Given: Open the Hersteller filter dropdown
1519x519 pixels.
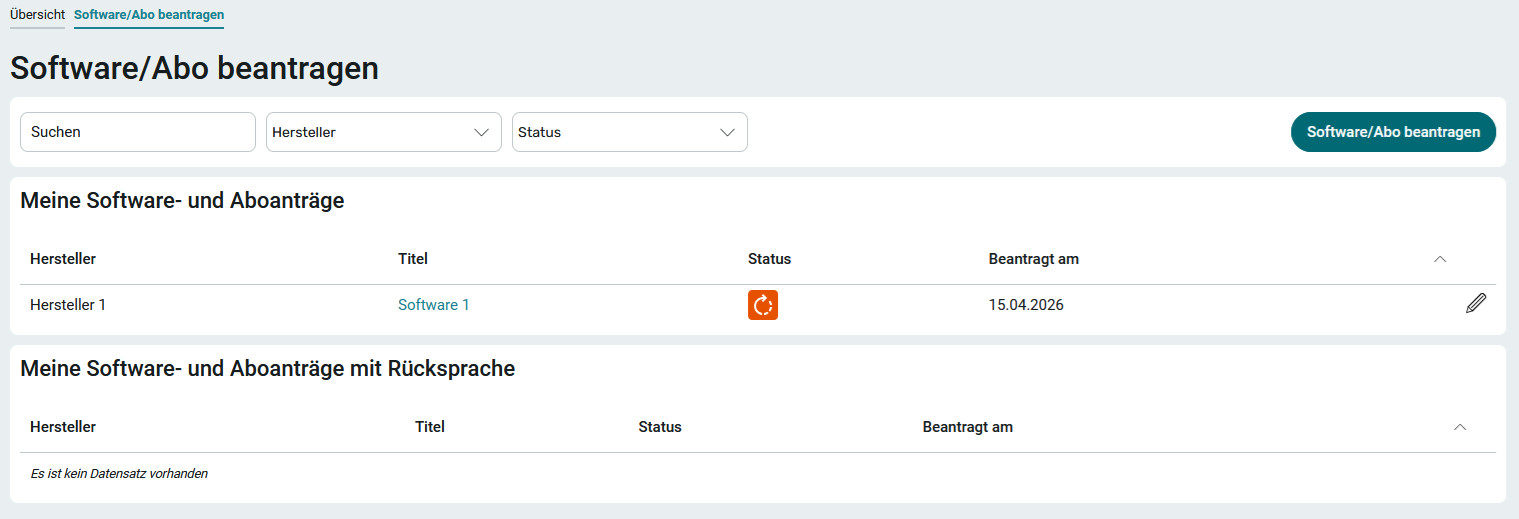Looking at the screenshot, I should (383, 132).
